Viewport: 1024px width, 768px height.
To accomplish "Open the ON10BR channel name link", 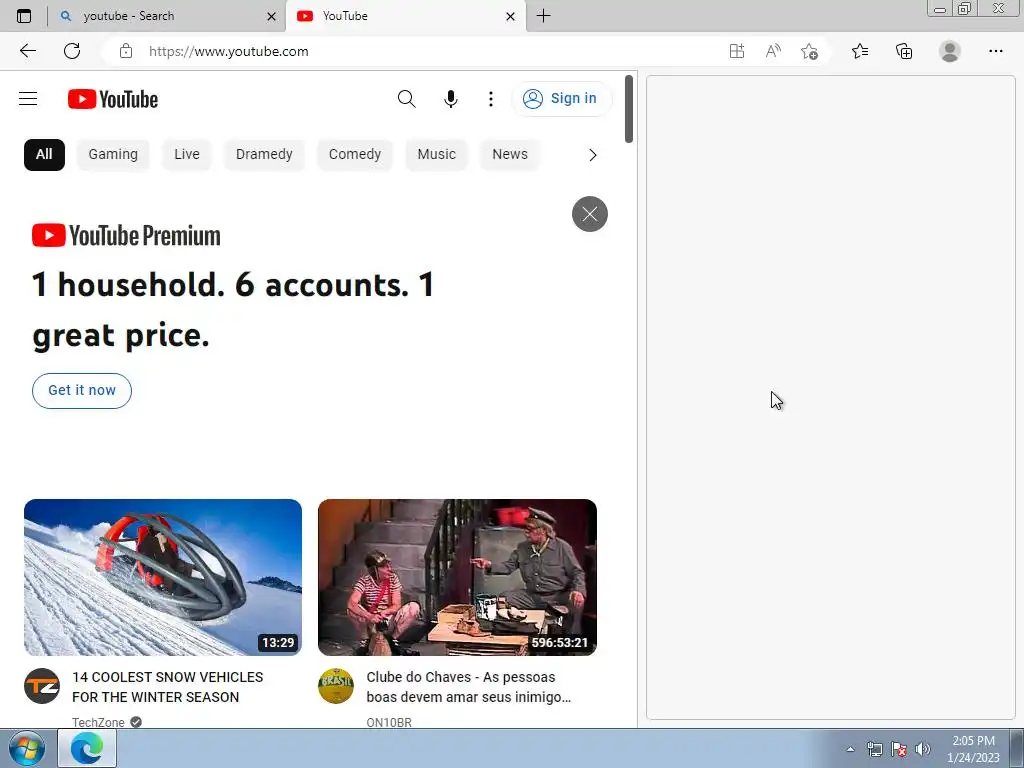I will pyautogui.click(x=389, y=722).
